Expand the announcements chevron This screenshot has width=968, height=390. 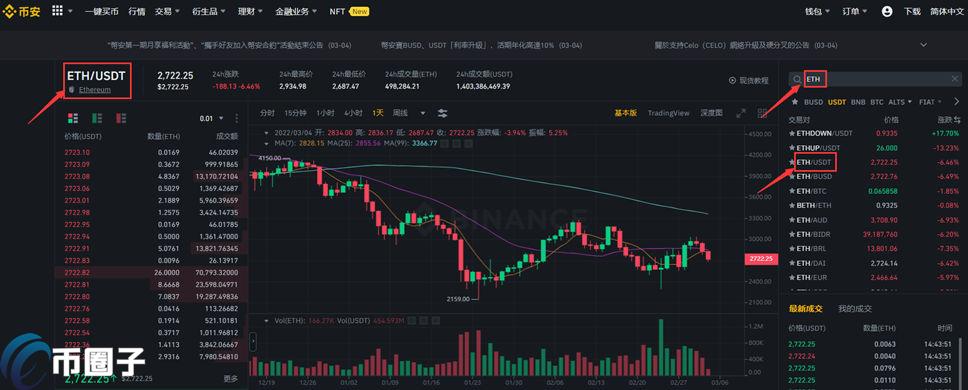(924, 45)
